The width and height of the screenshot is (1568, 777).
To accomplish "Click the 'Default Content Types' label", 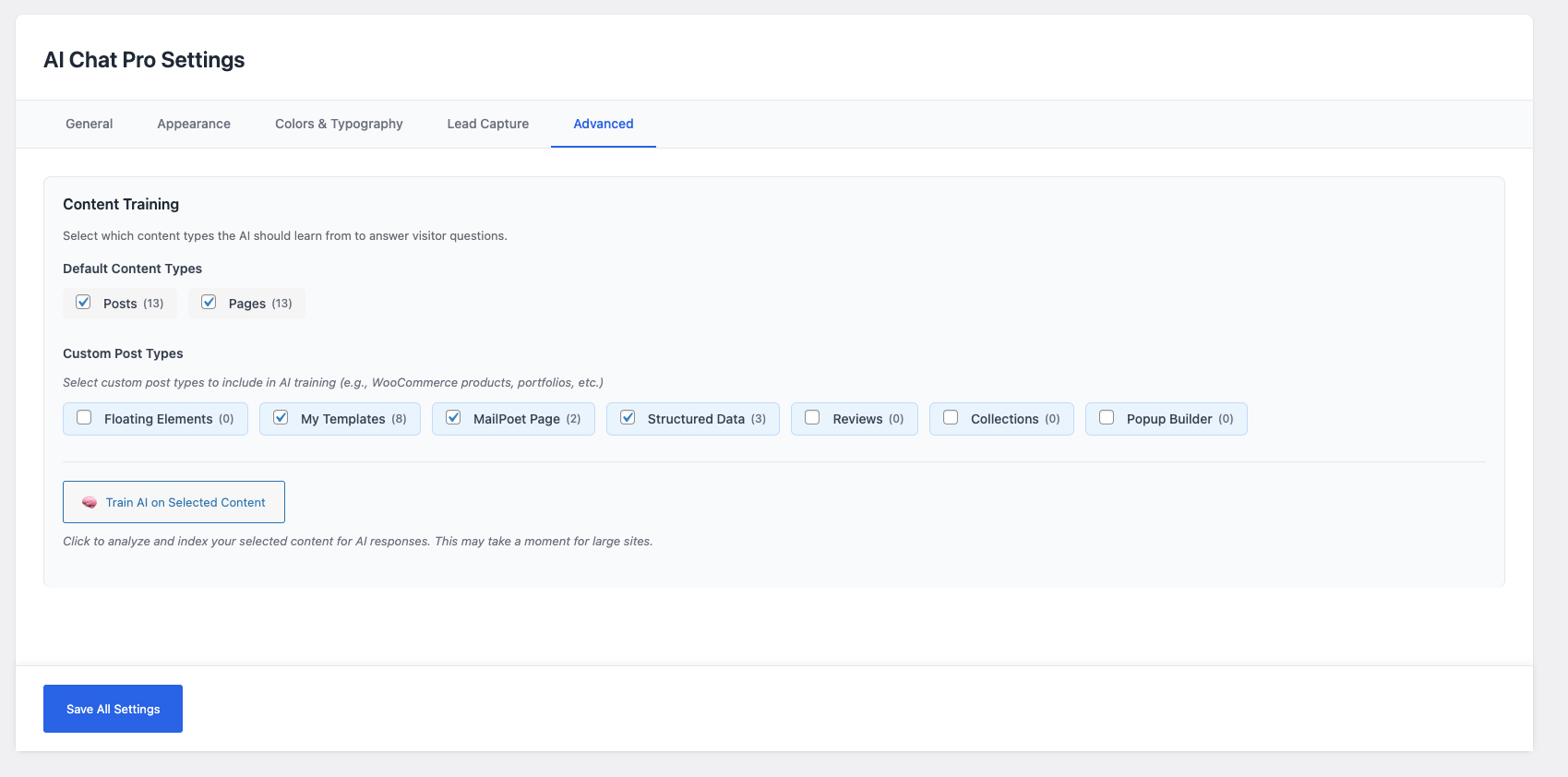I will (x=132, y=269).
